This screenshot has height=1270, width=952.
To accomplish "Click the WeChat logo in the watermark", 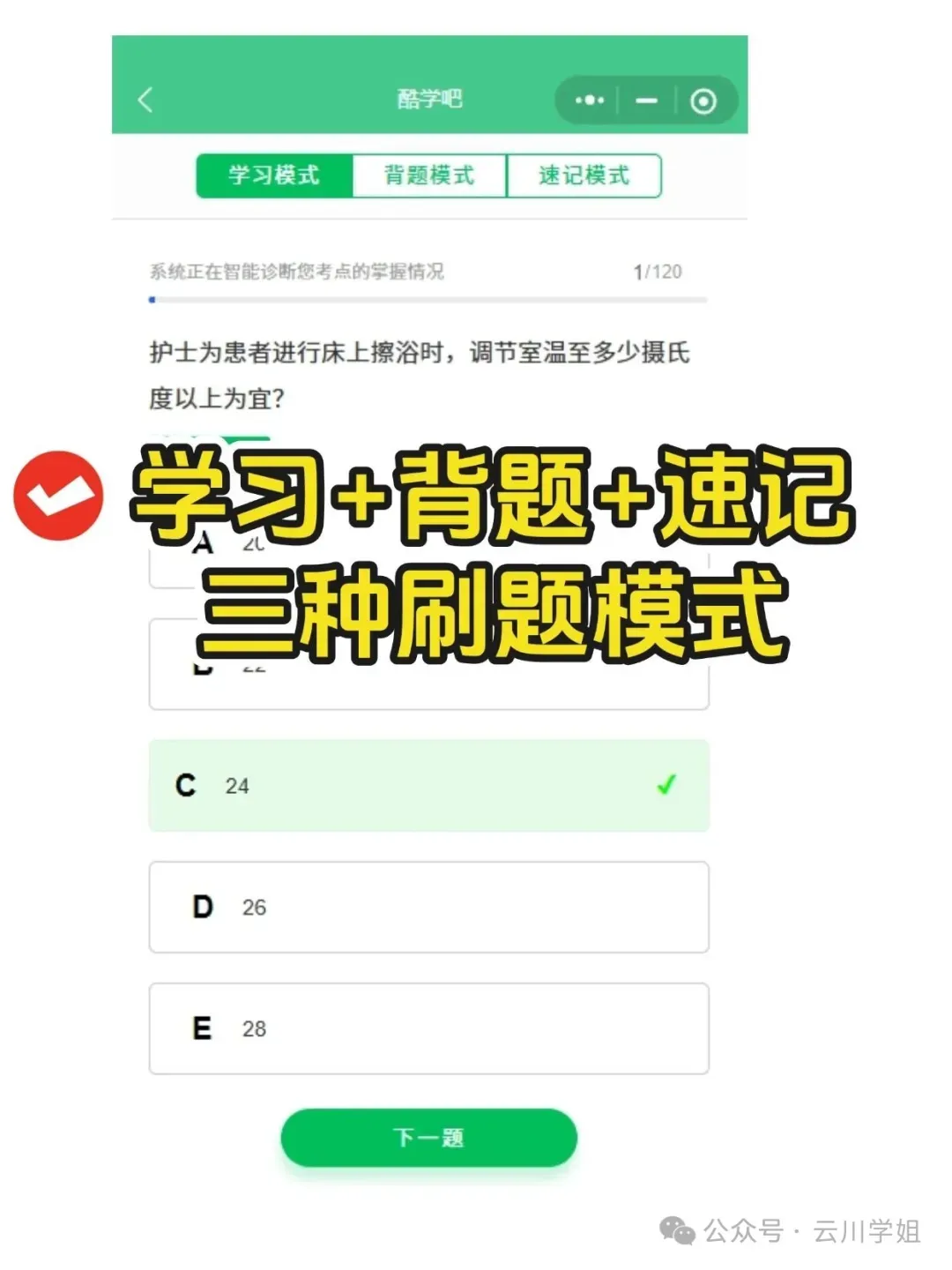I will [677, 1230].
